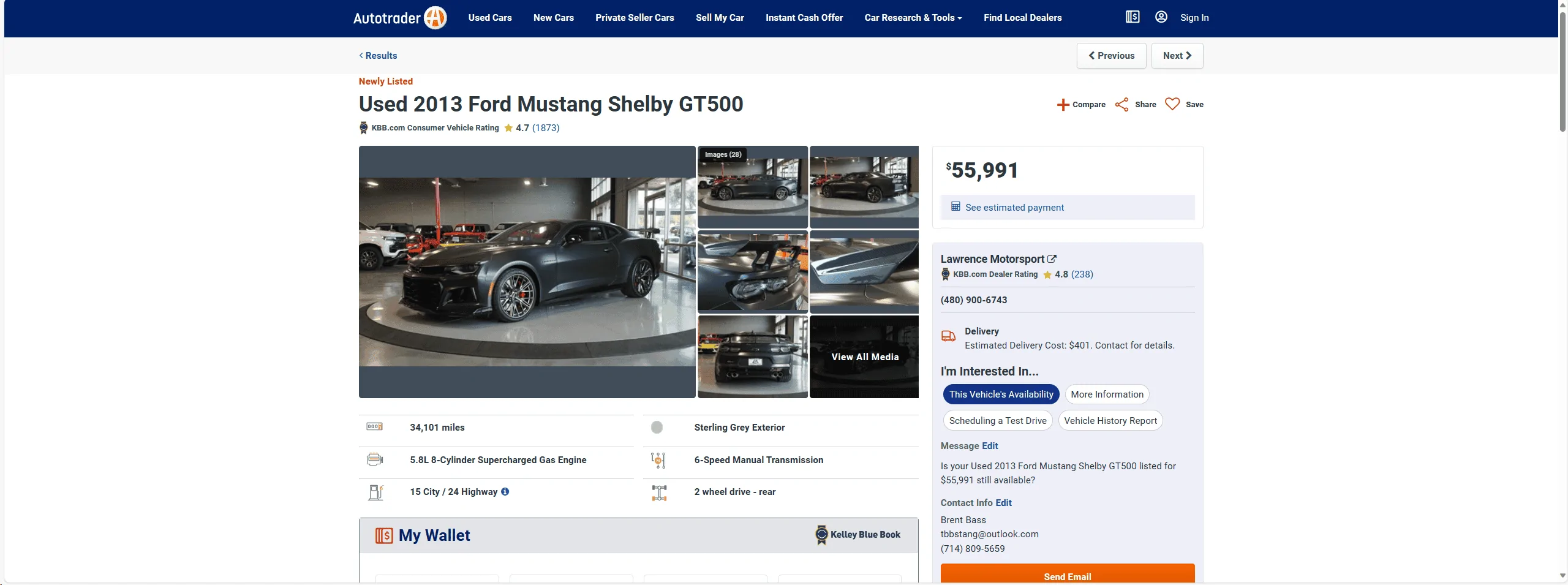Screen dimensions: 1568x585
Task: Go to Used Cars menu
Action: [x=490, y=18]
